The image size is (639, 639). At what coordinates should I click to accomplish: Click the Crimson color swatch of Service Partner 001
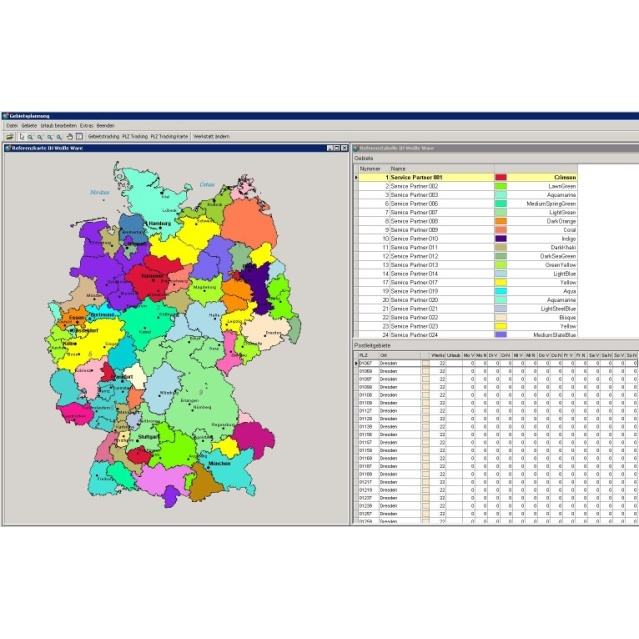[x=500, y=177]
